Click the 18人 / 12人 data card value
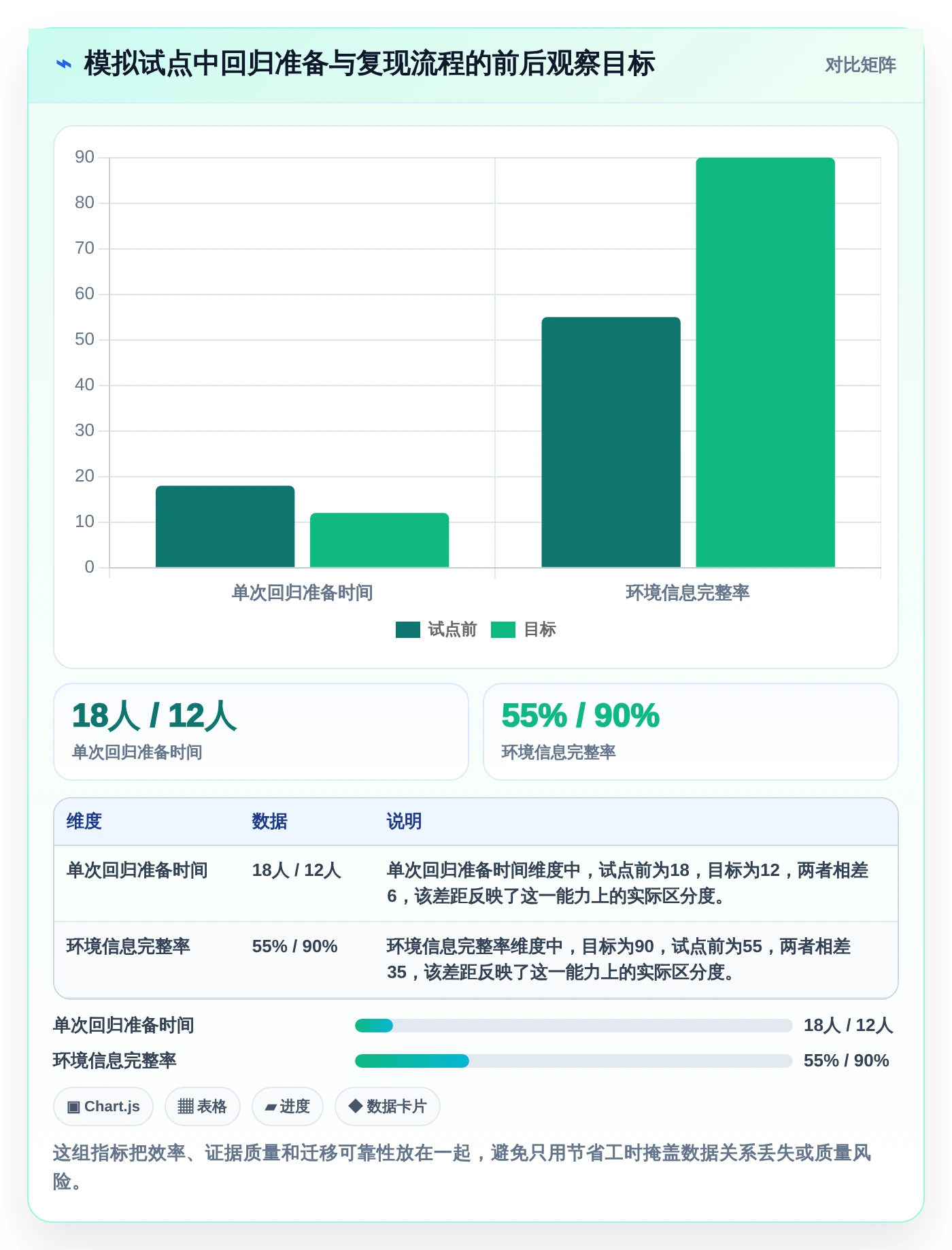The width and height of the screenshot is (952, 1250). (154, 716)
